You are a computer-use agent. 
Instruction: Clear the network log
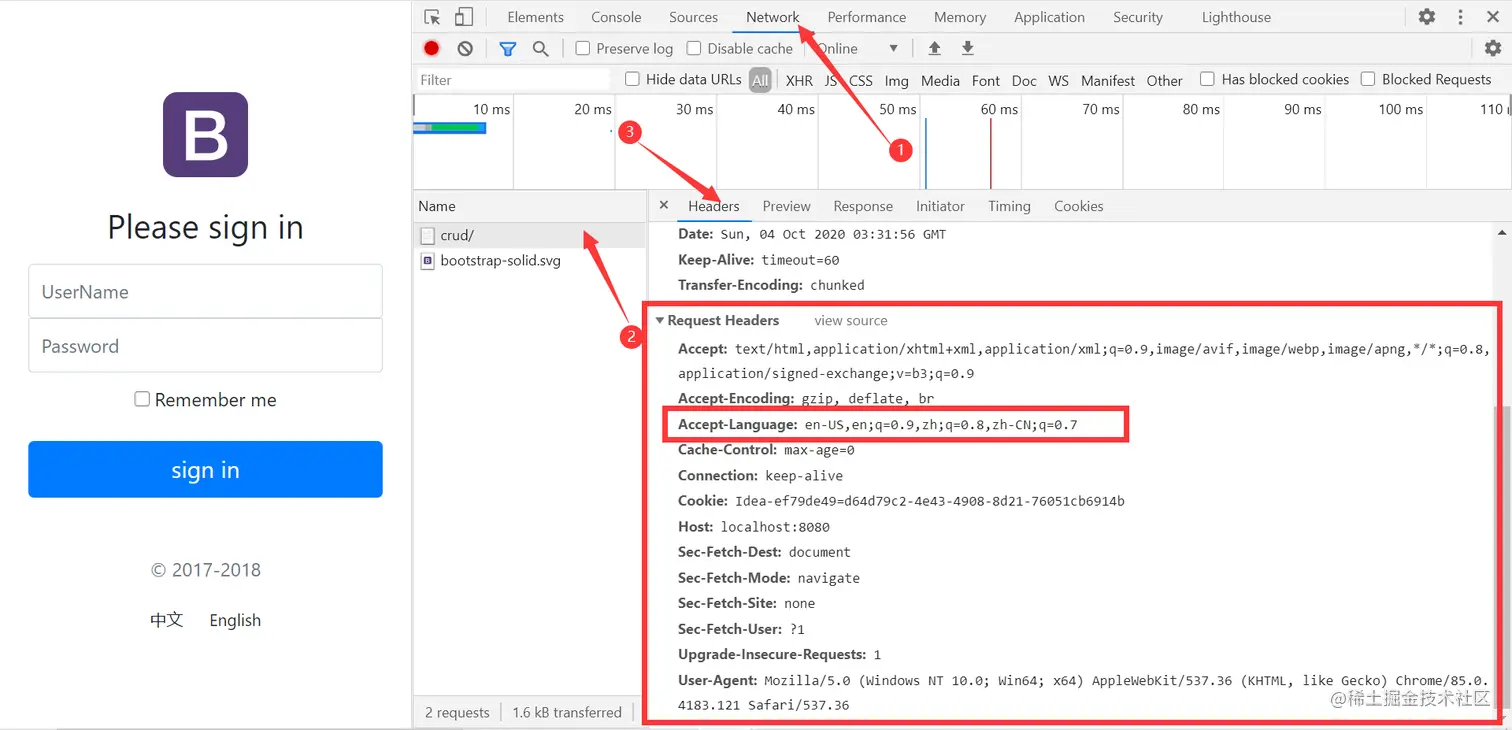(x=465, y=48)
